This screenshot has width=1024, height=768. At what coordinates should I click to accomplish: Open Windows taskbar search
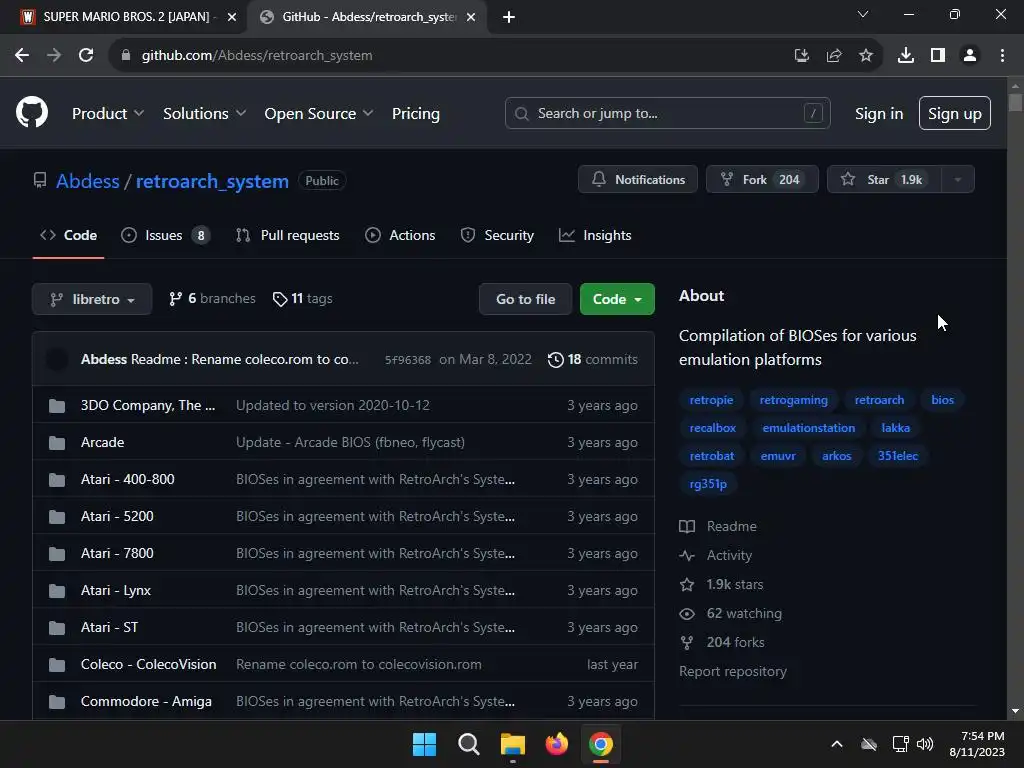[x=469, y=744]
